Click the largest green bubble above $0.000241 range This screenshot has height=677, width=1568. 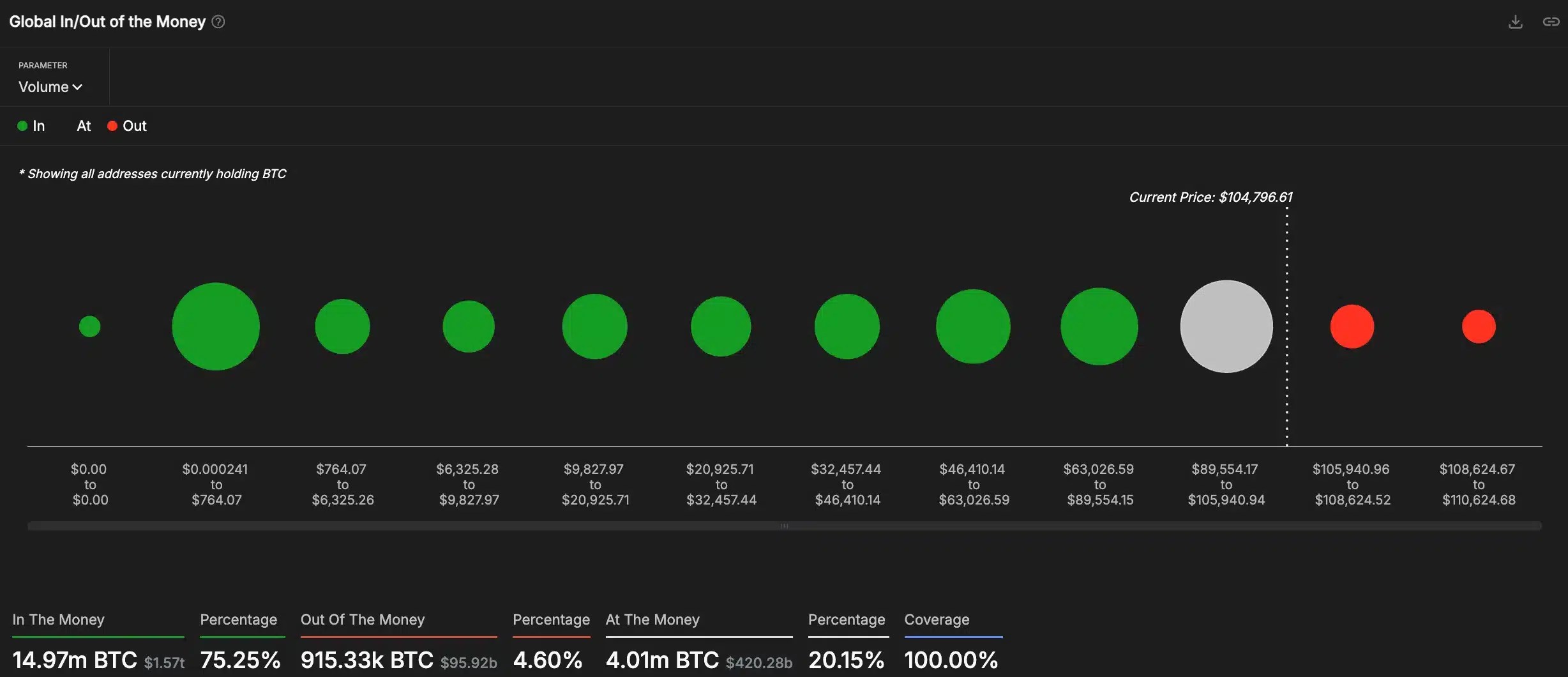click(x=216, y=326)
